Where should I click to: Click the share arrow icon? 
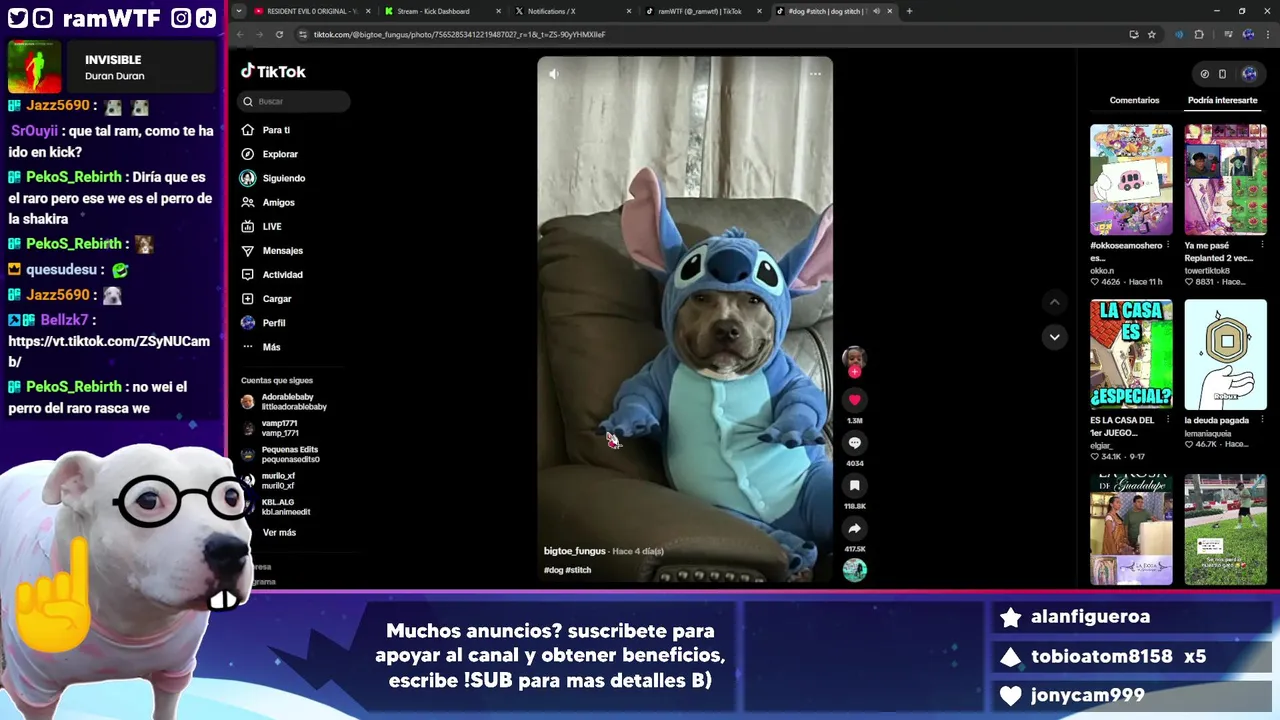[x=854, y=528]
